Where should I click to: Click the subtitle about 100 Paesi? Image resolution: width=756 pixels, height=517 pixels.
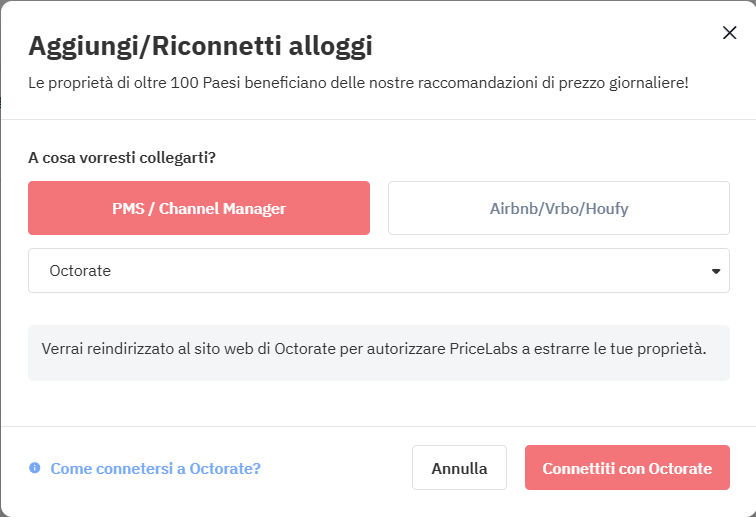coord(358,83)
